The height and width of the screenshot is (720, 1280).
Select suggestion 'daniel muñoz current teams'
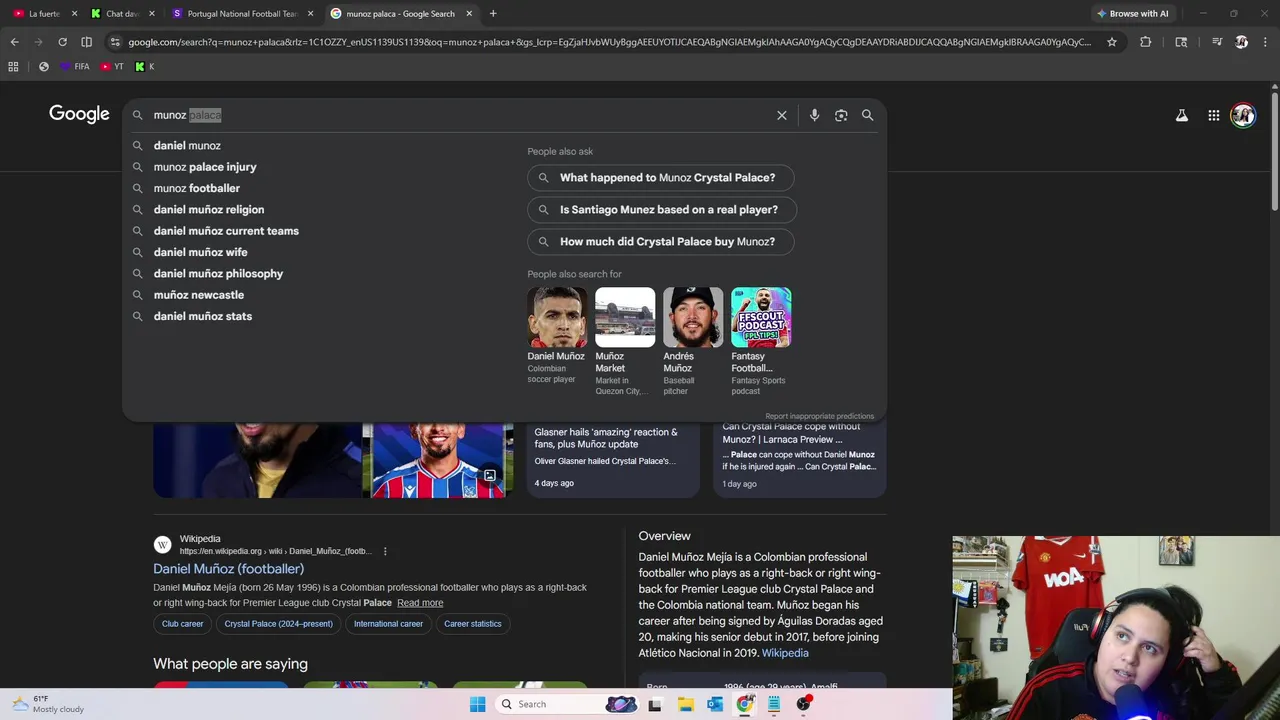click(226, 231)
